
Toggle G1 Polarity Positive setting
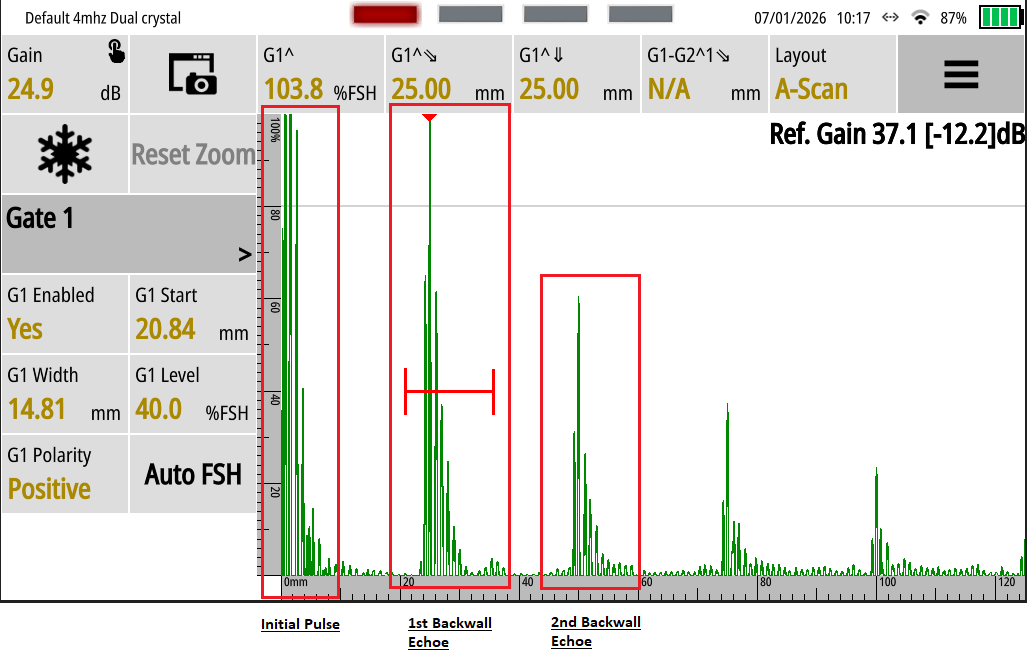pyautogui.click(x=65, y=474)
